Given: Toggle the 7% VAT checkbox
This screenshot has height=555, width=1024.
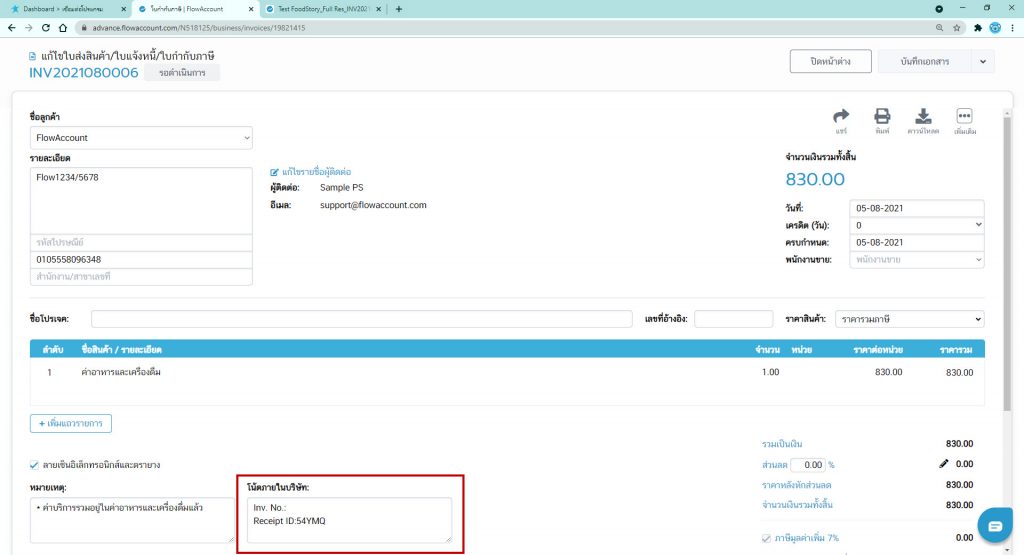Looking at the screenshot, I should (767, 538).
